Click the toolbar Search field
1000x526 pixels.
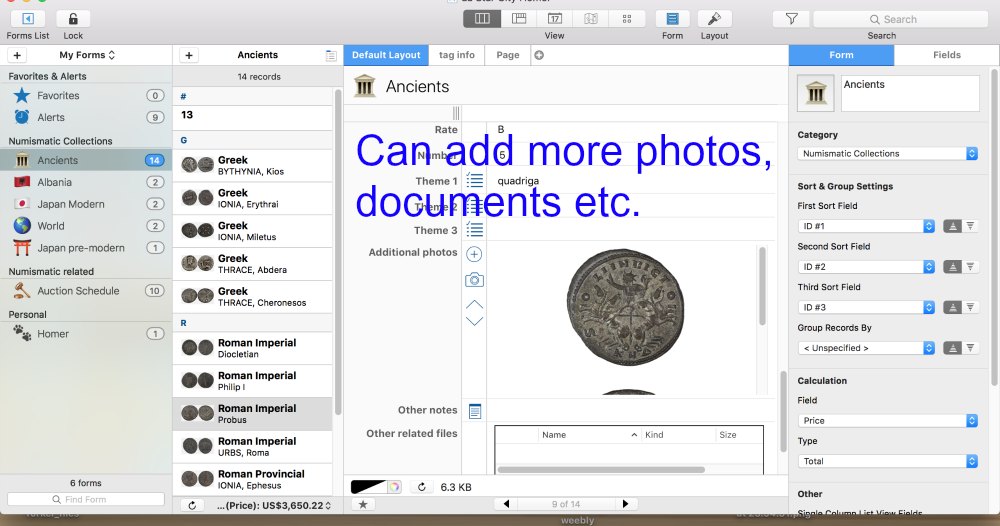[x=900, y=20]
